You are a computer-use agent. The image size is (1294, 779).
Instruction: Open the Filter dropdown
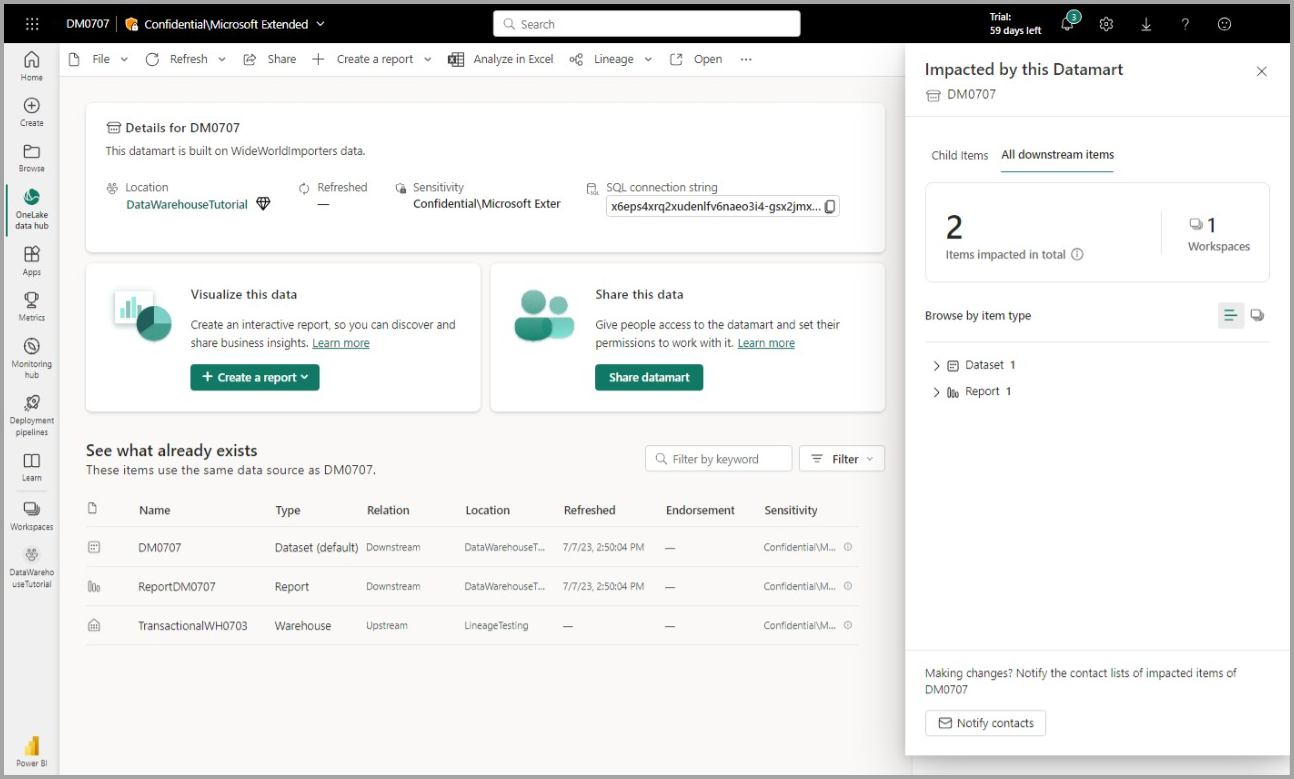click(x=841, y=459)
